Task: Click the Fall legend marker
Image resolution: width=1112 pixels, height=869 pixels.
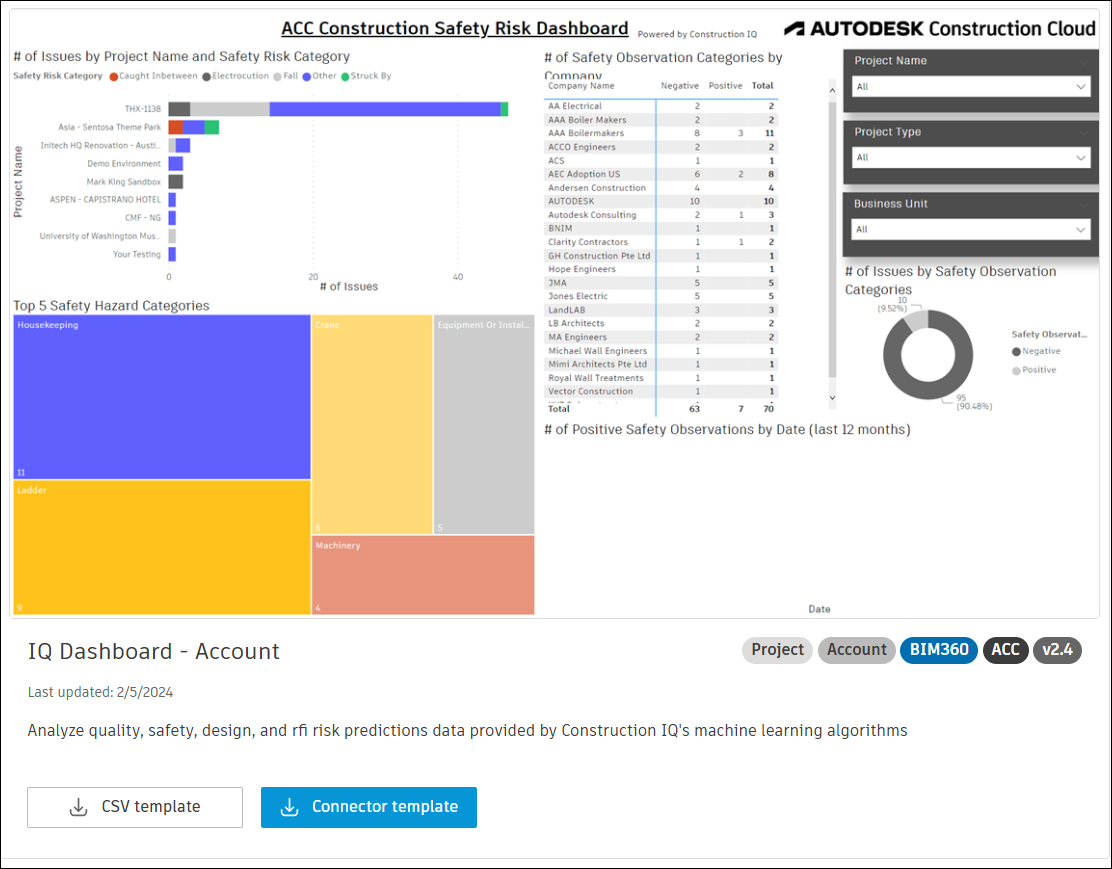Action: click(277, 77)
